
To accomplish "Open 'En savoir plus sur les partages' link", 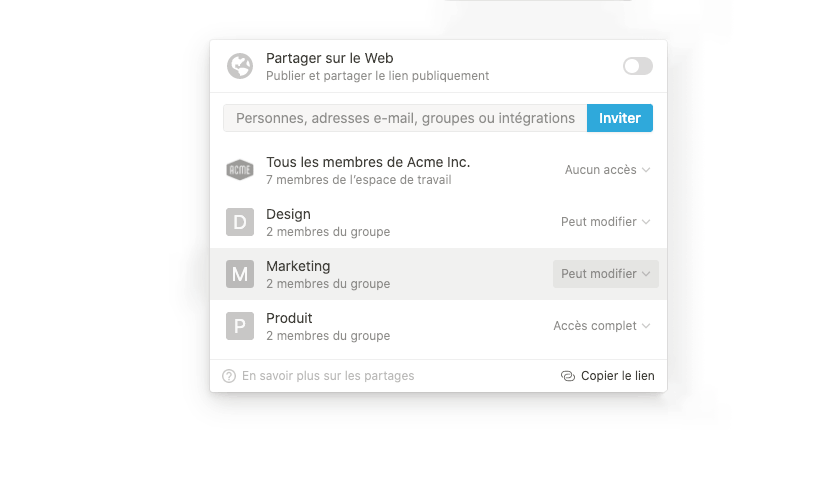I will tap(328, 376).
